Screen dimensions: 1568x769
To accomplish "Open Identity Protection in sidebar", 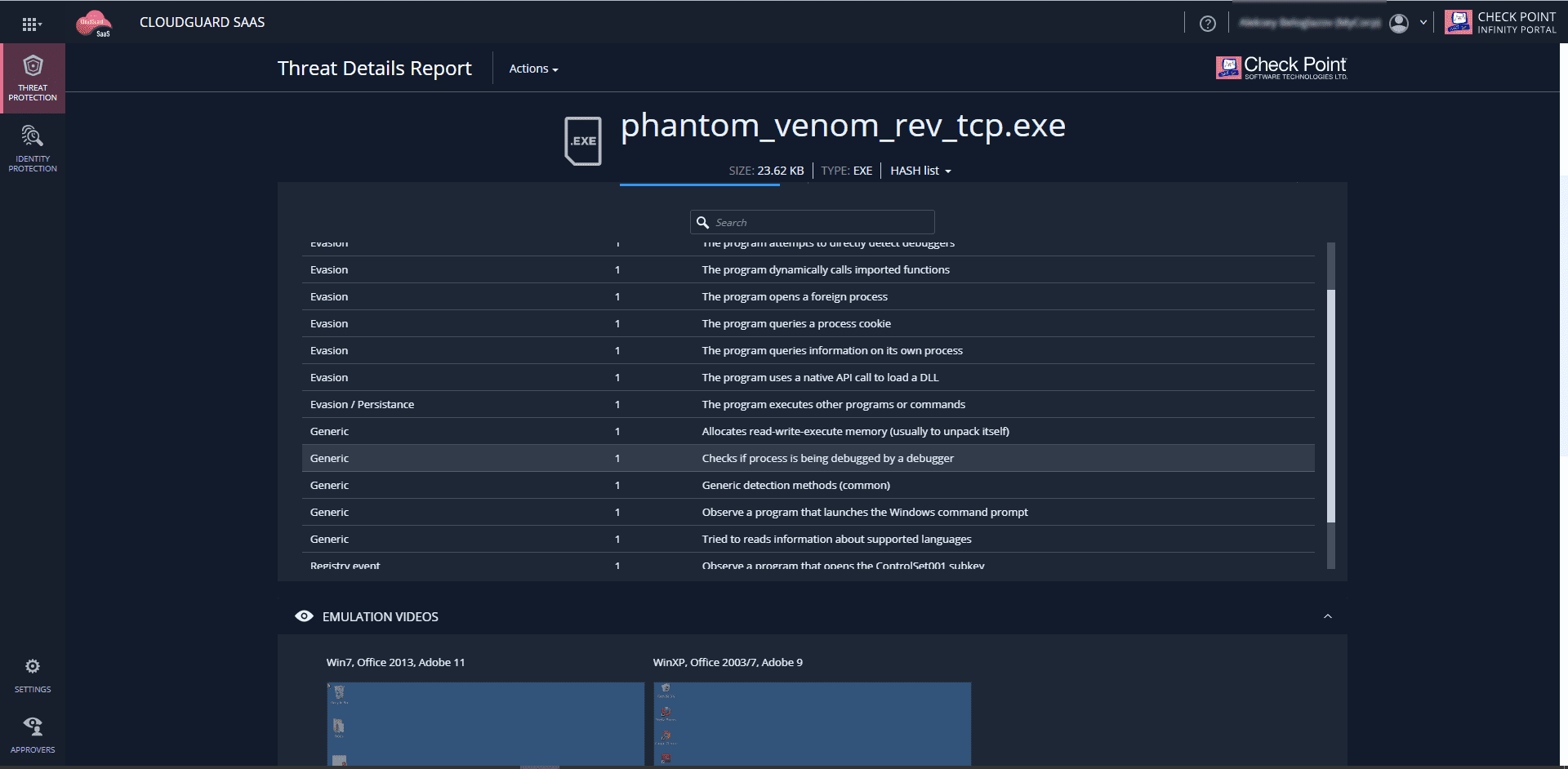I will (x=33, y=149).
